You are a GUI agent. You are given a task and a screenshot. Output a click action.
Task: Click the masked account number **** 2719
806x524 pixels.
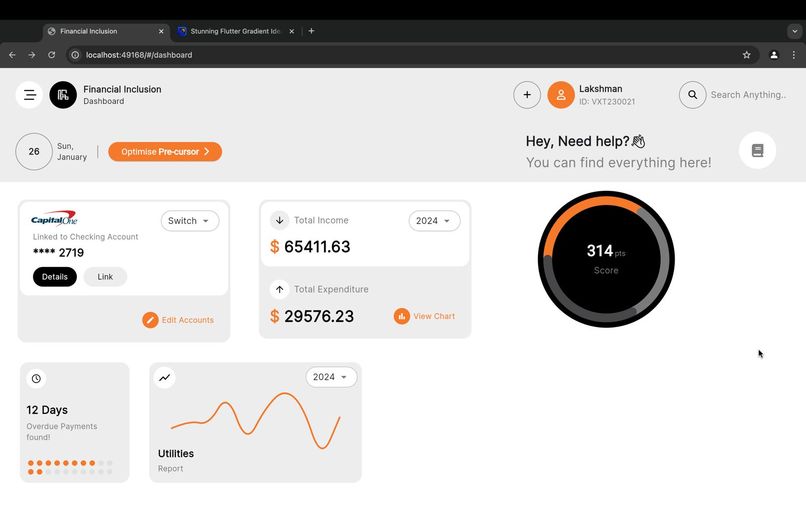[x=58, y=252]
